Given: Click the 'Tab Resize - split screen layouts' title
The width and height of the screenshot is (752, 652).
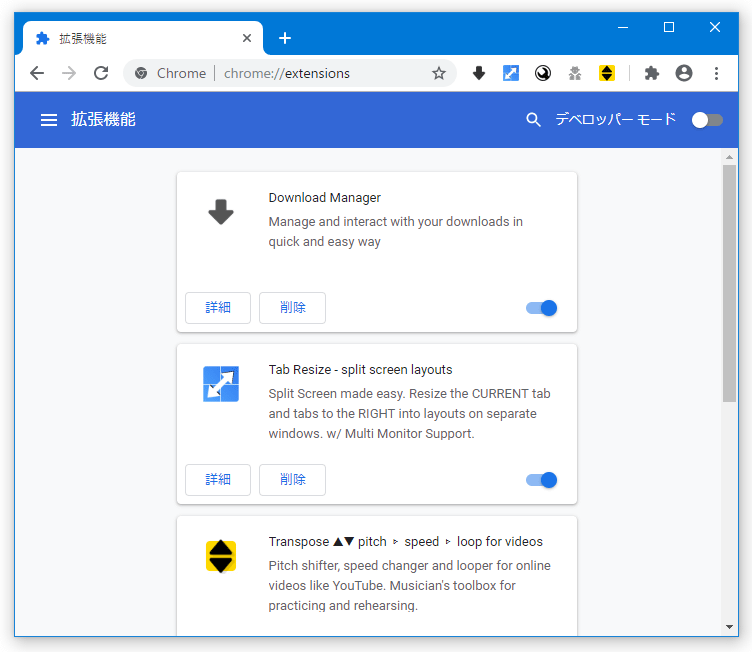Looking at the screenshot, I should click(x=361, y=369).
